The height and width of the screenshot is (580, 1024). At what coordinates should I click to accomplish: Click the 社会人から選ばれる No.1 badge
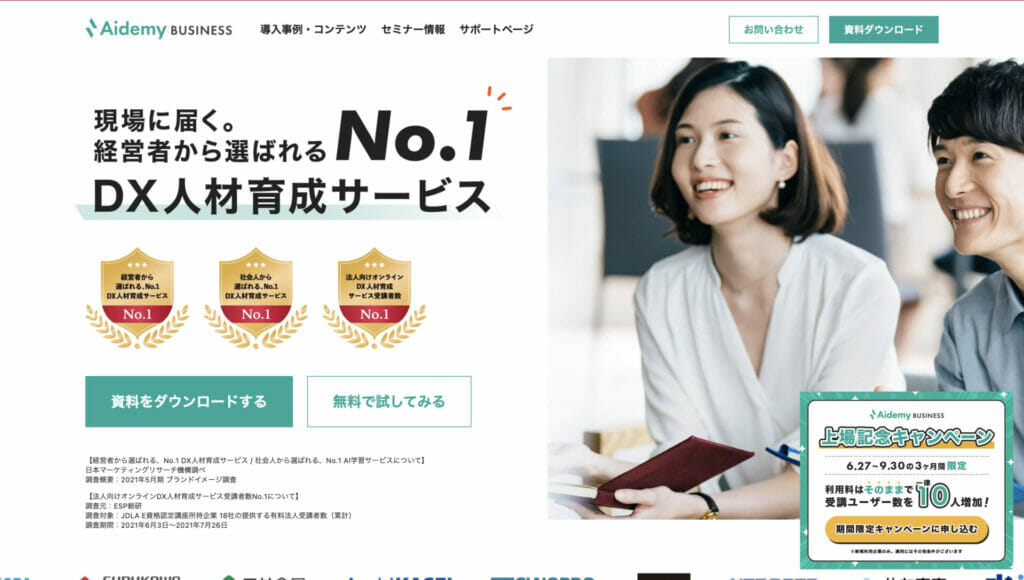click(255, 298)
